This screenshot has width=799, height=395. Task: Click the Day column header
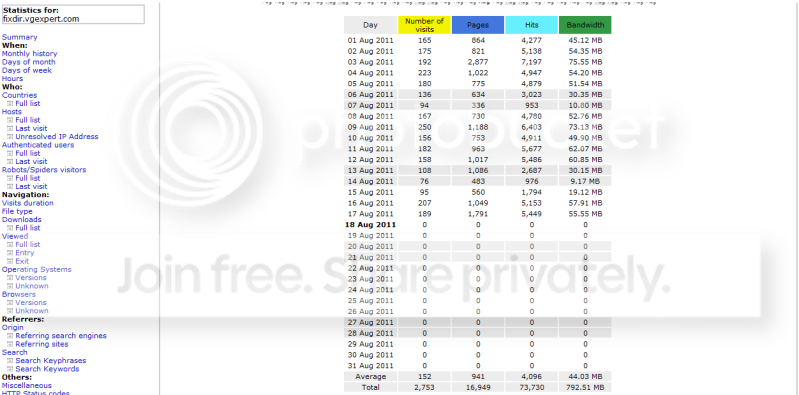coord(370,25)
